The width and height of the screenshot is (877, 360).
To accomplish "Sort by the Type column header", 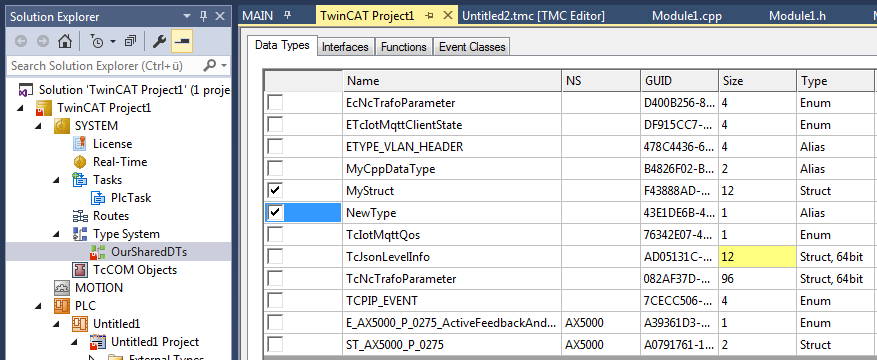I will pos(835,80).
